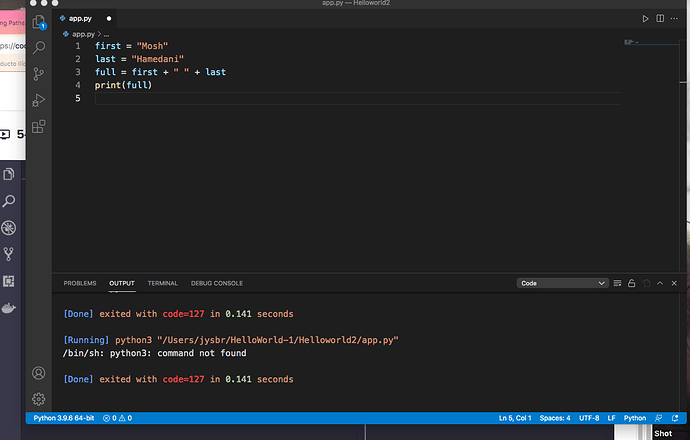Click the unsaved dot on app.py tab
Viewport: 690px width, 440px height.
(x=109, y=18)
